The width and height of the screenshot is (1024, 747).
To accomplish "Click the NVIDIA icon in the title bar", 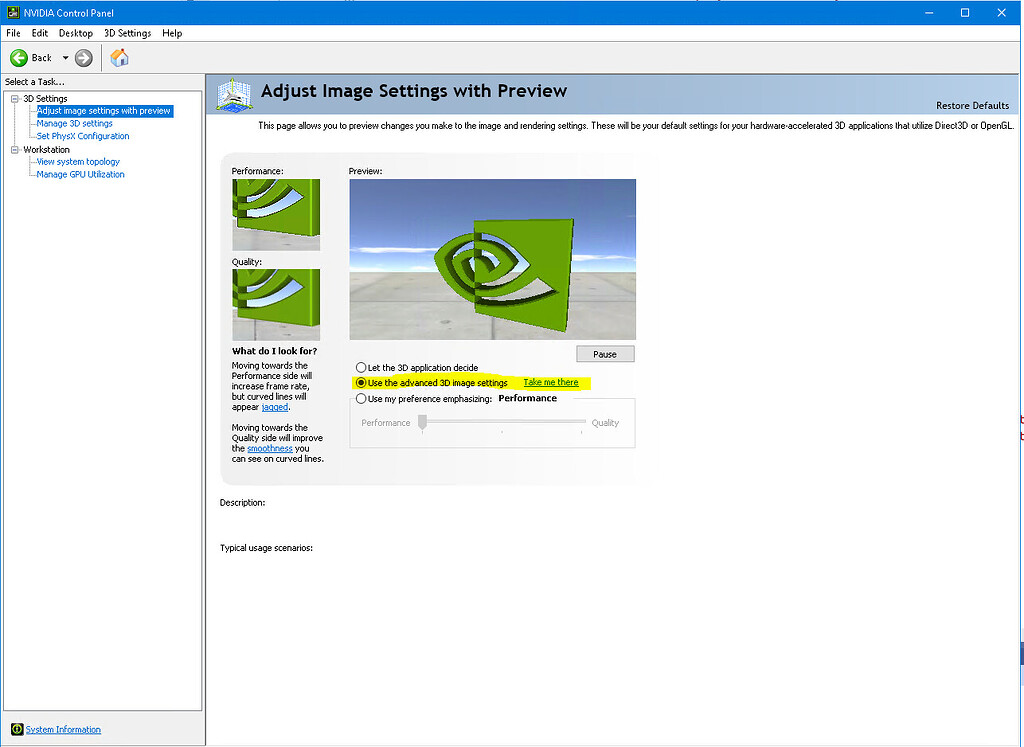I will [x=11, y=12].
